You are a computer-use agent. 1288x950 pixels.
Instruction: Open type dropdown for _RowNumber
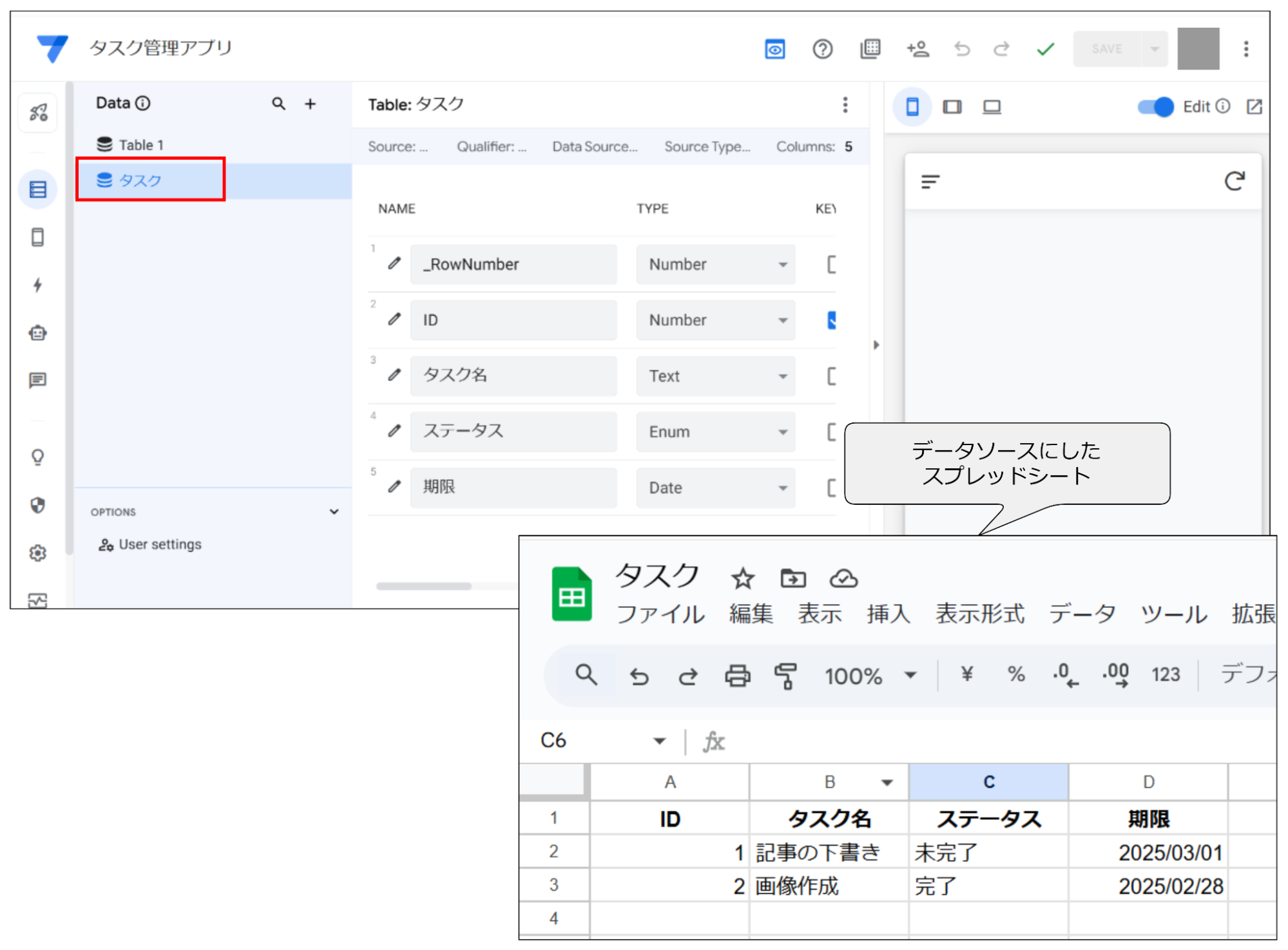pos(715,264)
